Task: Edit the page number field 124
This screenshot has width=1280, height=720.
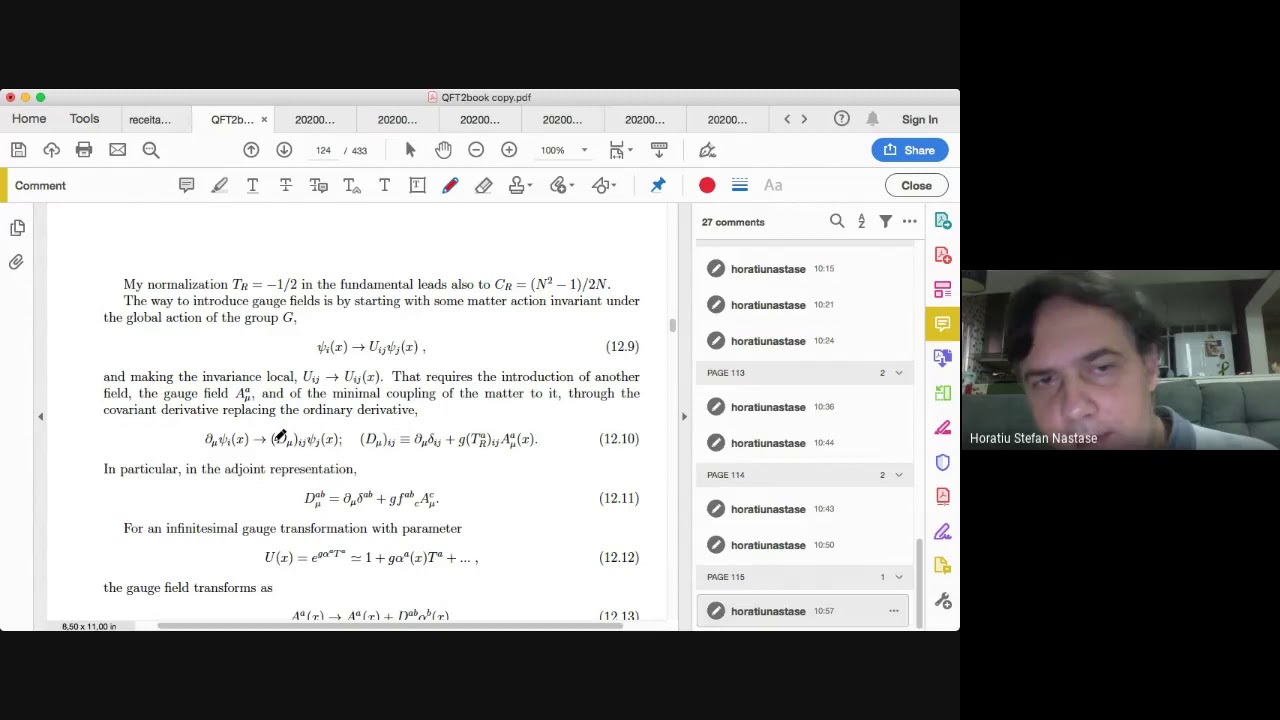Action: coord(323,150)
